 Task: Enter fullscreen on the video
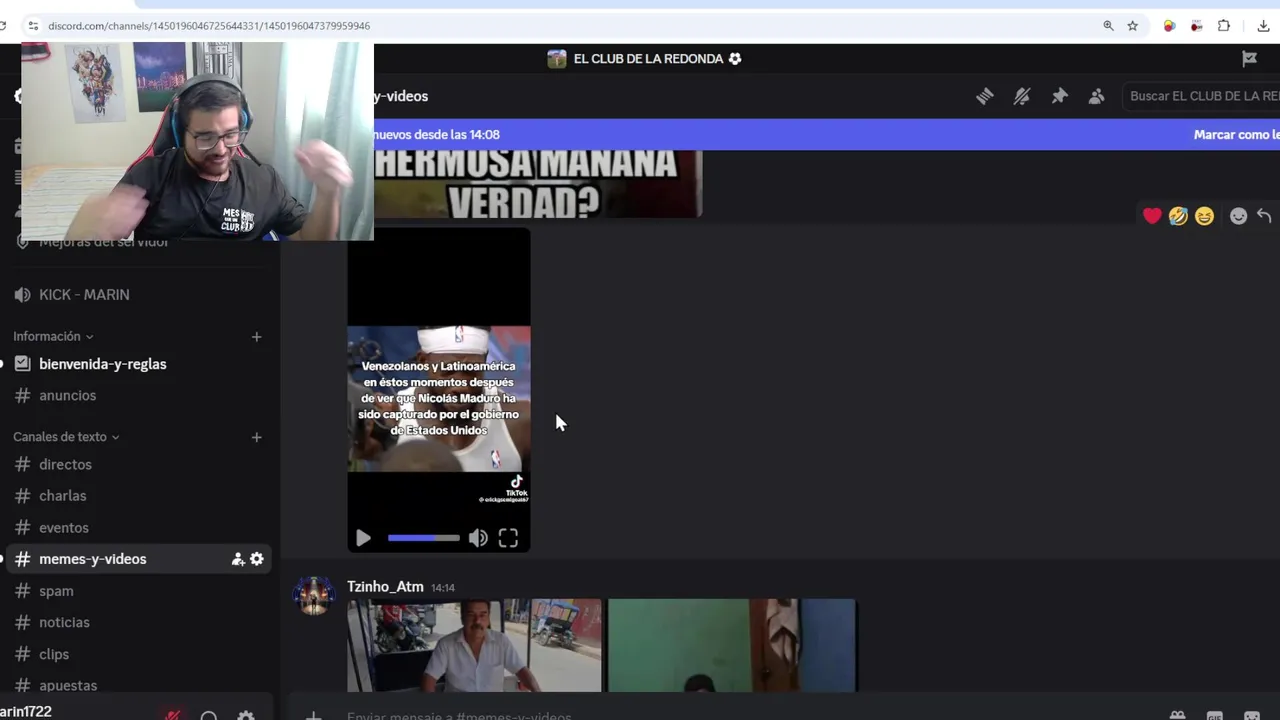point(508,538)
